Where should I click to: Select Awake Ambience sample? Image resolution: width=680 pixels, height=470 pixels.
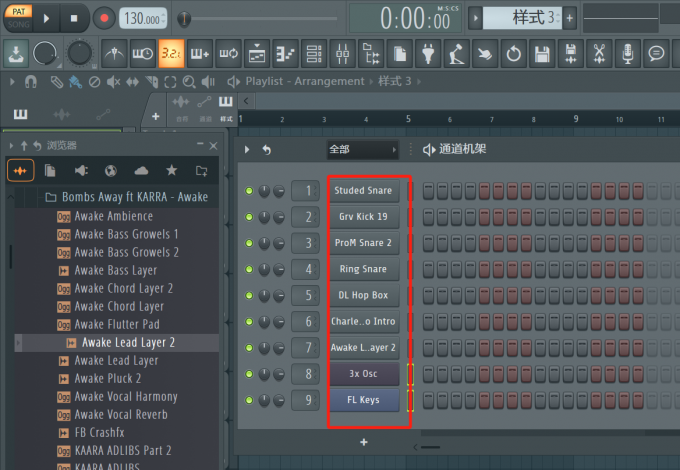(114, 216)
